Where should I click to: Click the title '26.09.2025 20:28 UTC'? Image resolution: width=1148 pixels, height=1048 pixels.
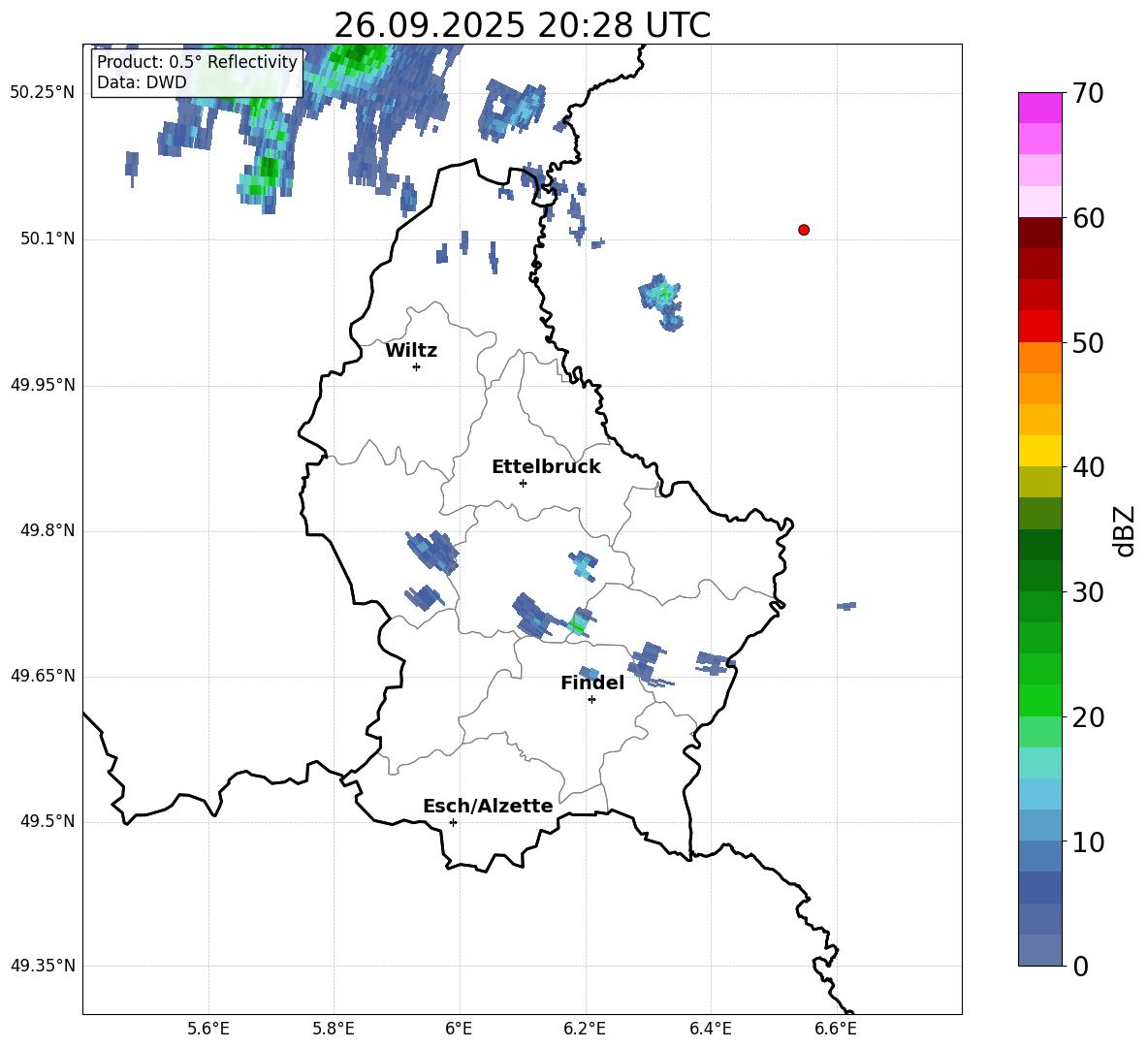[x=522, y=25]
